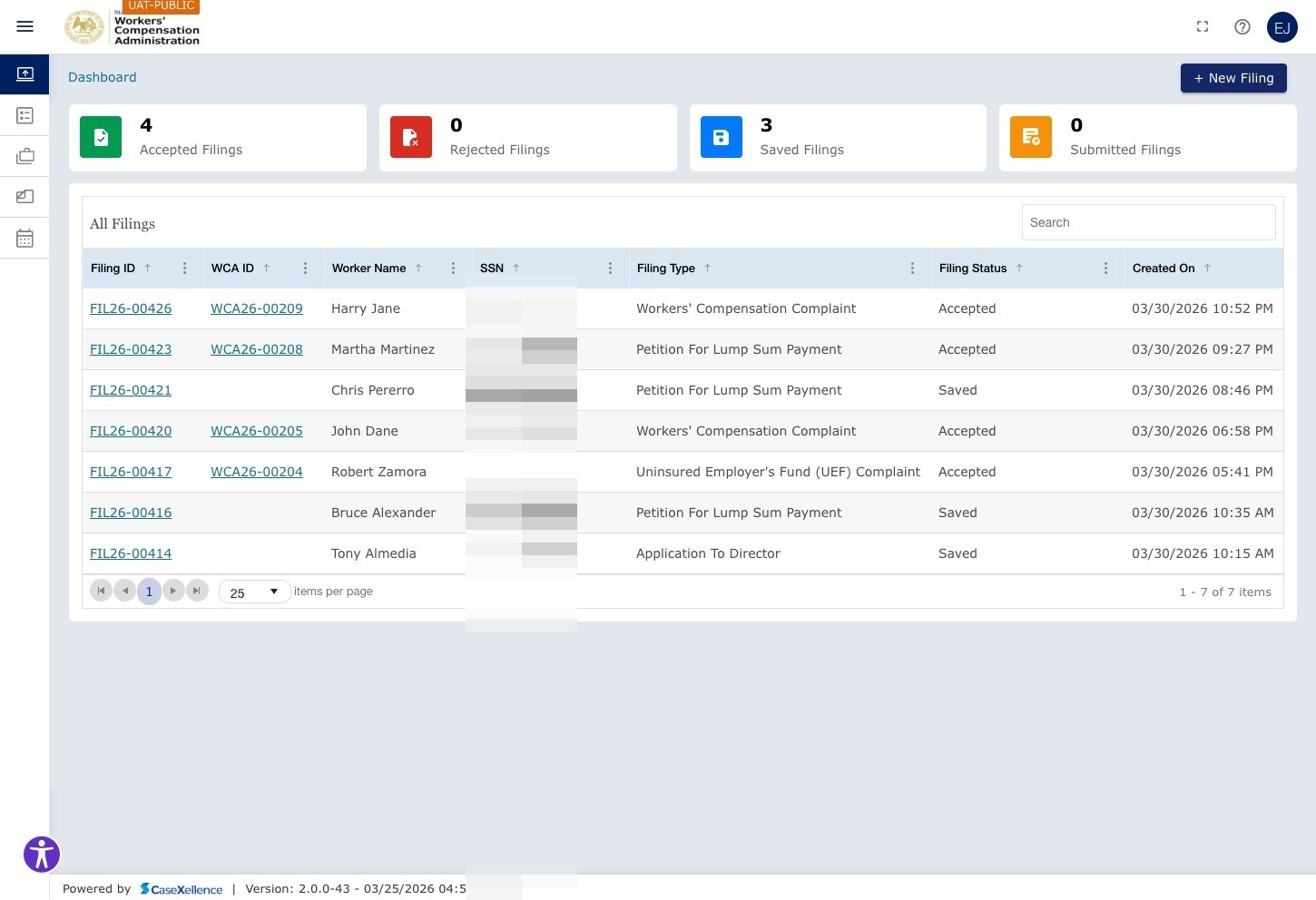This screenshot has height=900, width=1316.
Task: Go to previous page of filings
Action: coord(125,591)
